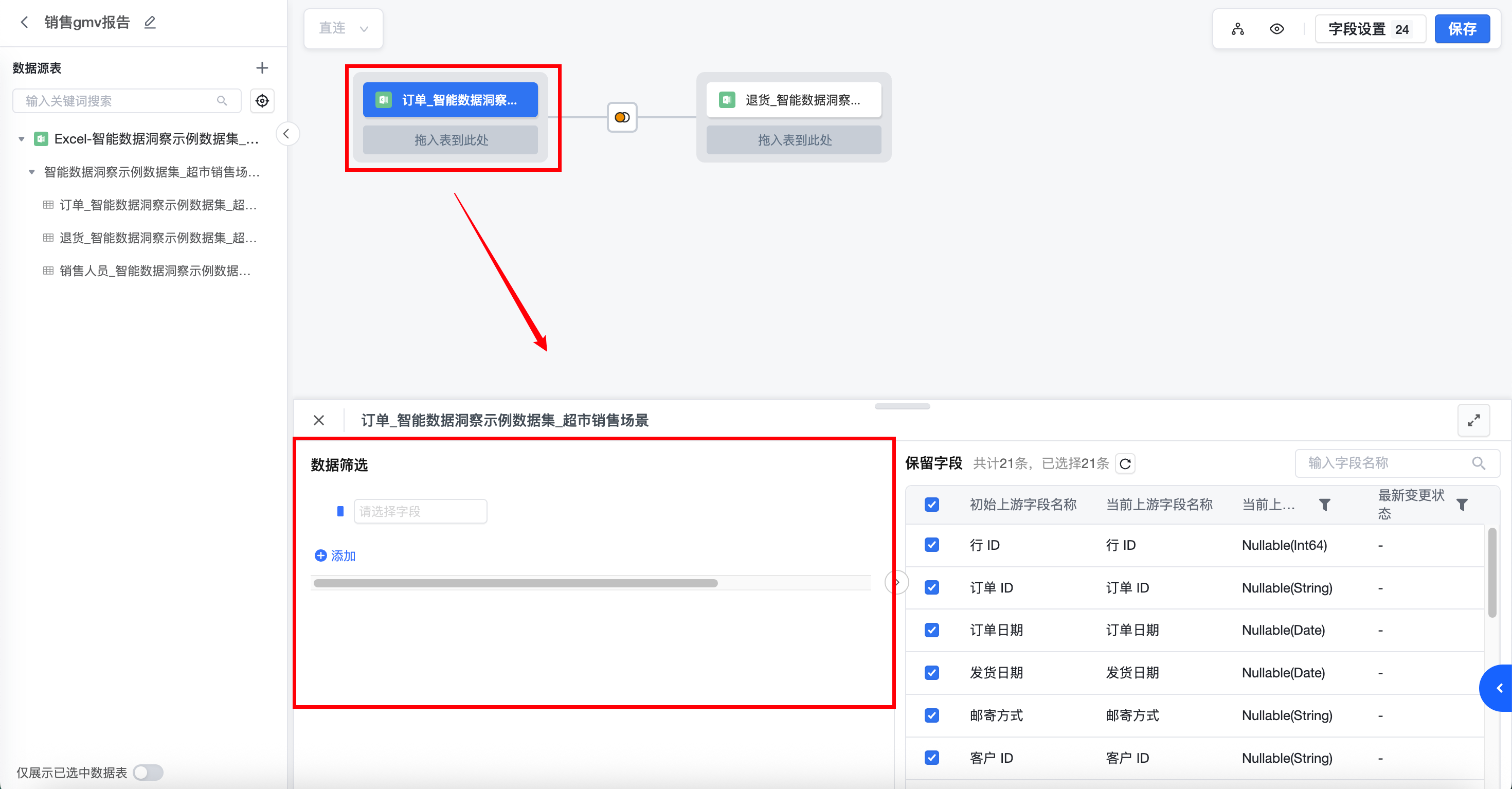This screenshot has width=1512, height=789.
Task: Toggle the select-all checkbox in field header
Action: click(931, 504)
